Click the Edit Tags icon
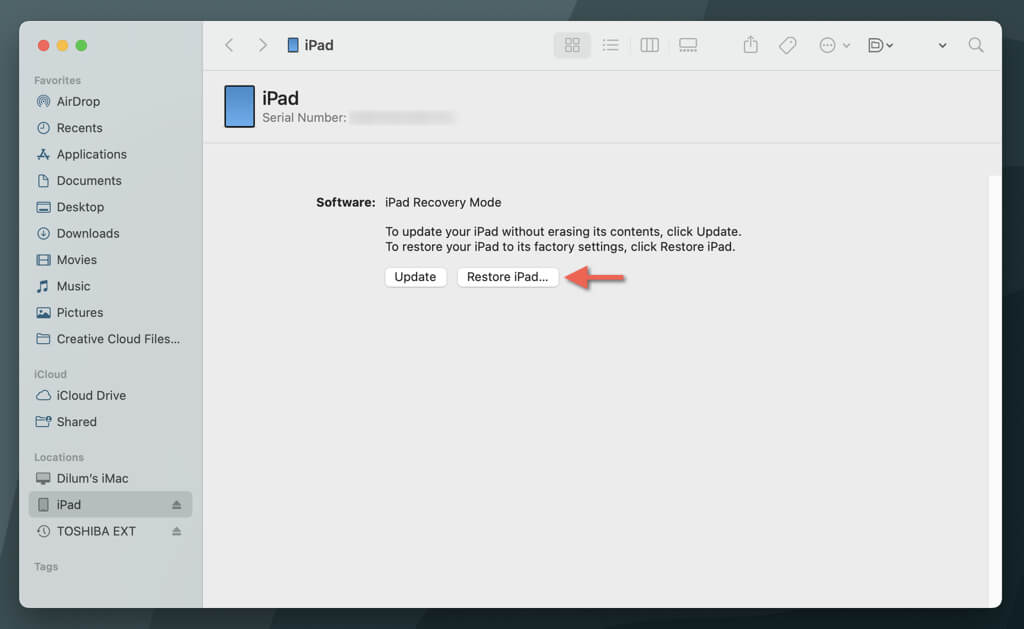This screenshot has height=629, width=1024. click(788, 45)
